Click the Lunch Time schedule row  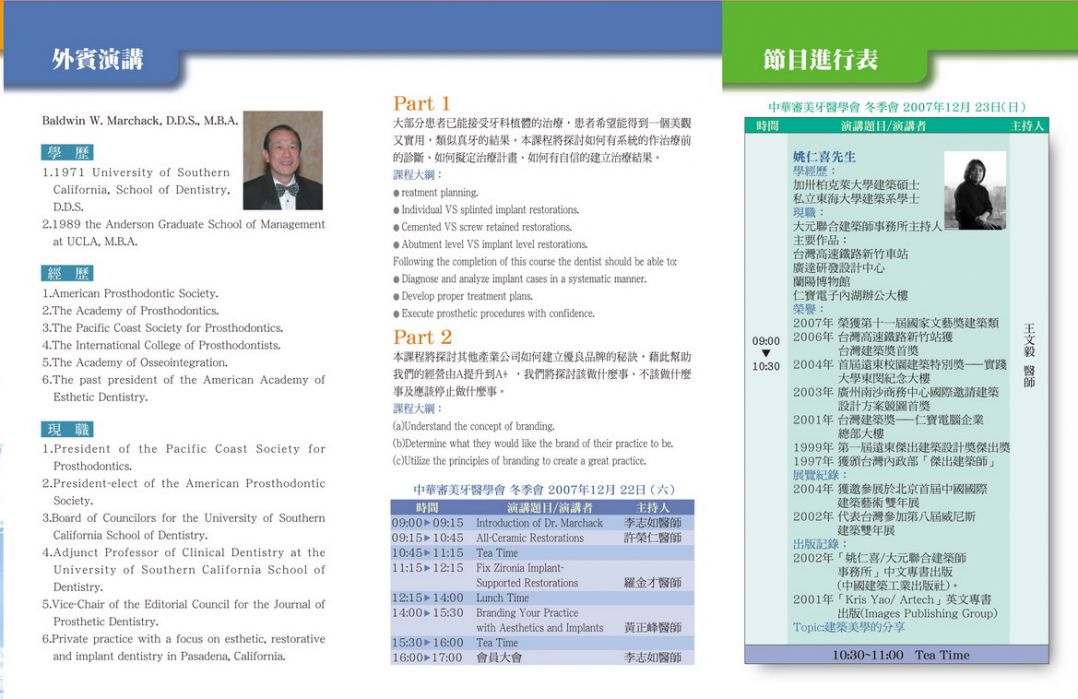(541, 598)
